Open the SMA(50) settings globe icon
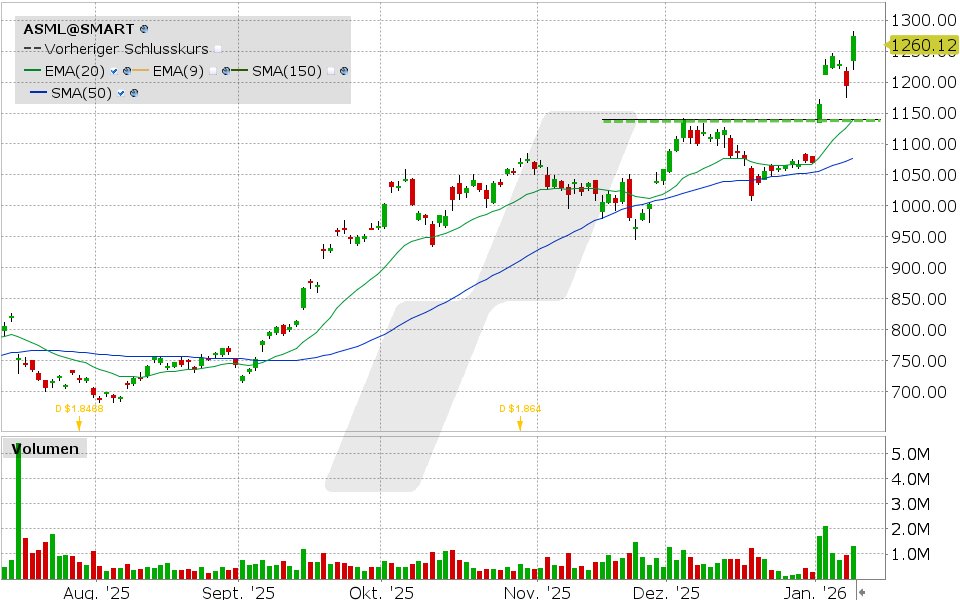This screenshot has height=600, width=960. [x=133, y=91]
